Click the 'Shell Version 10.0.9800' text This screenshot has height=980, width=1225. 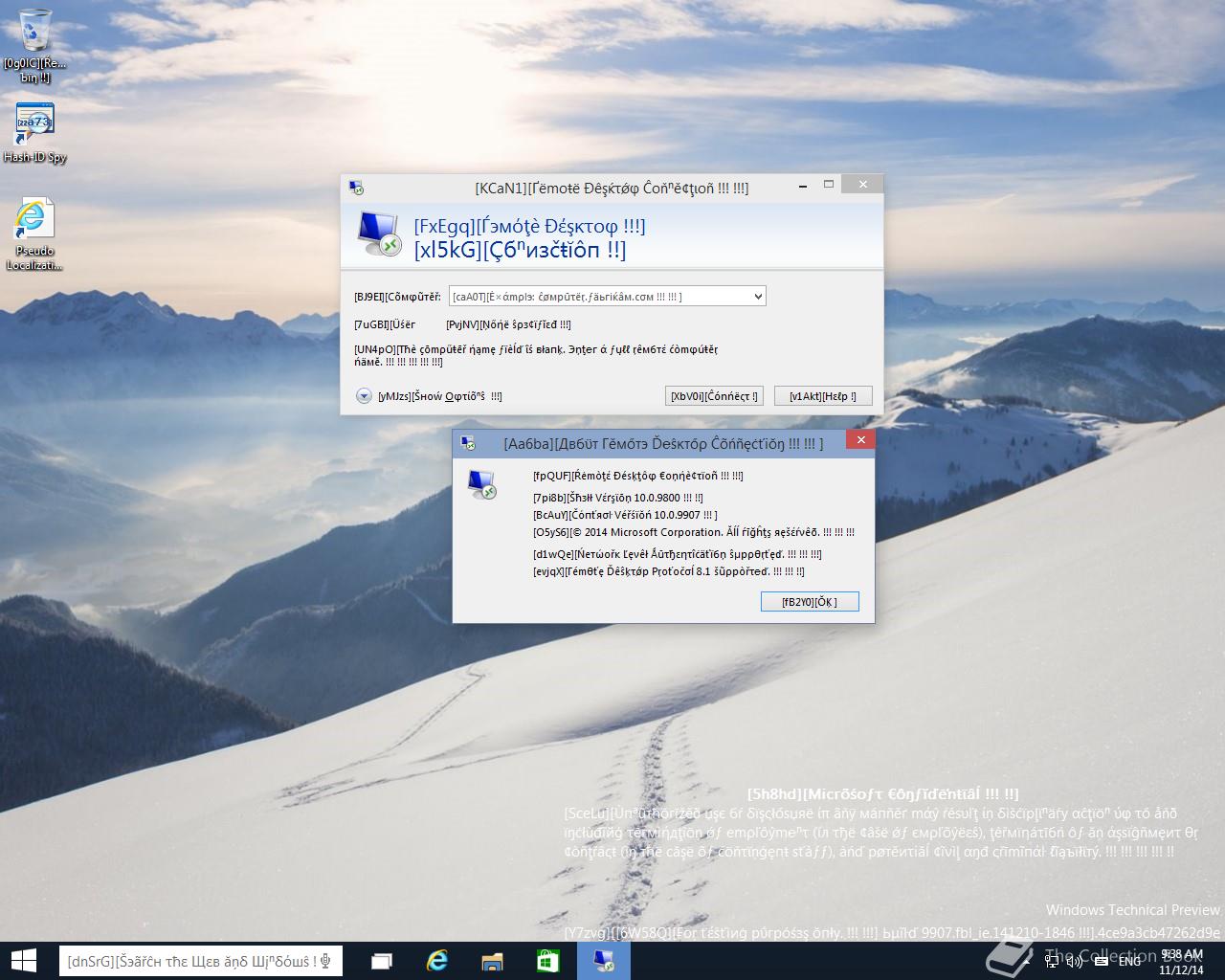(x=618, y=498)
